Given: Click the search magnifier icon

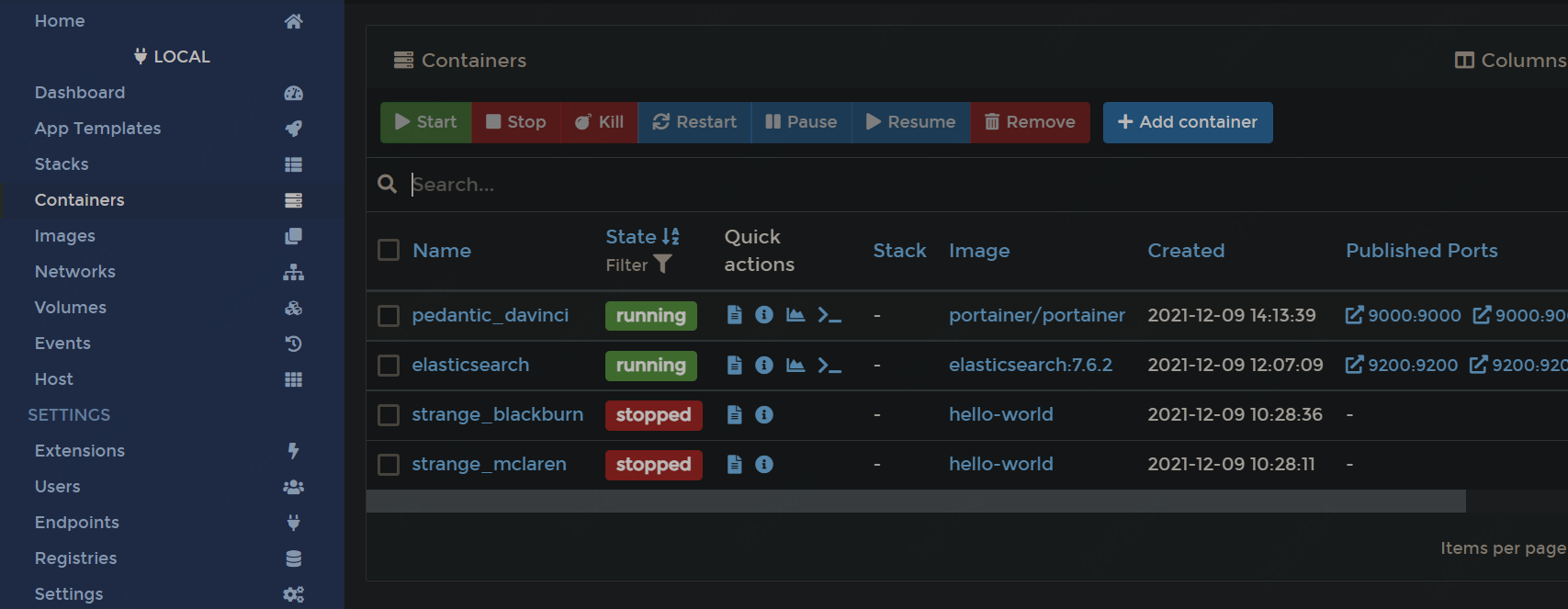Looking at the screenshot, I should click(x=388, y=184).
